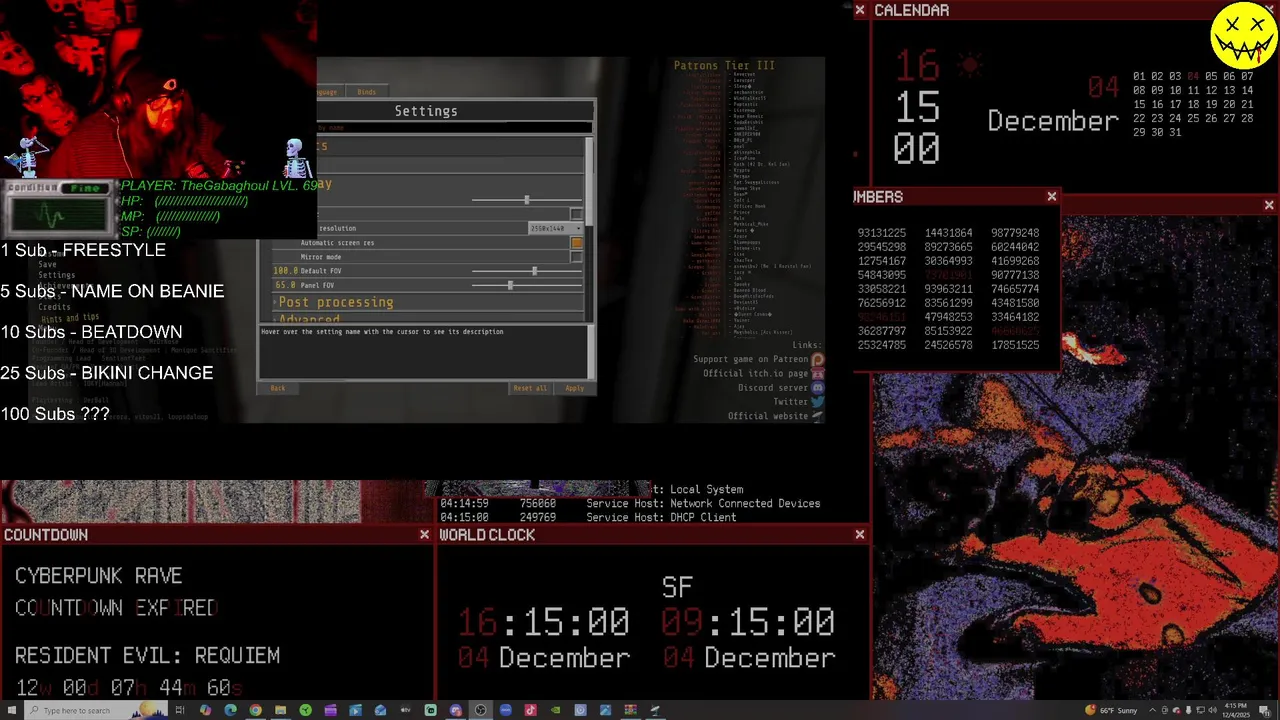
Task: Open the Twitter link text
Action: [x=790, y=401]
